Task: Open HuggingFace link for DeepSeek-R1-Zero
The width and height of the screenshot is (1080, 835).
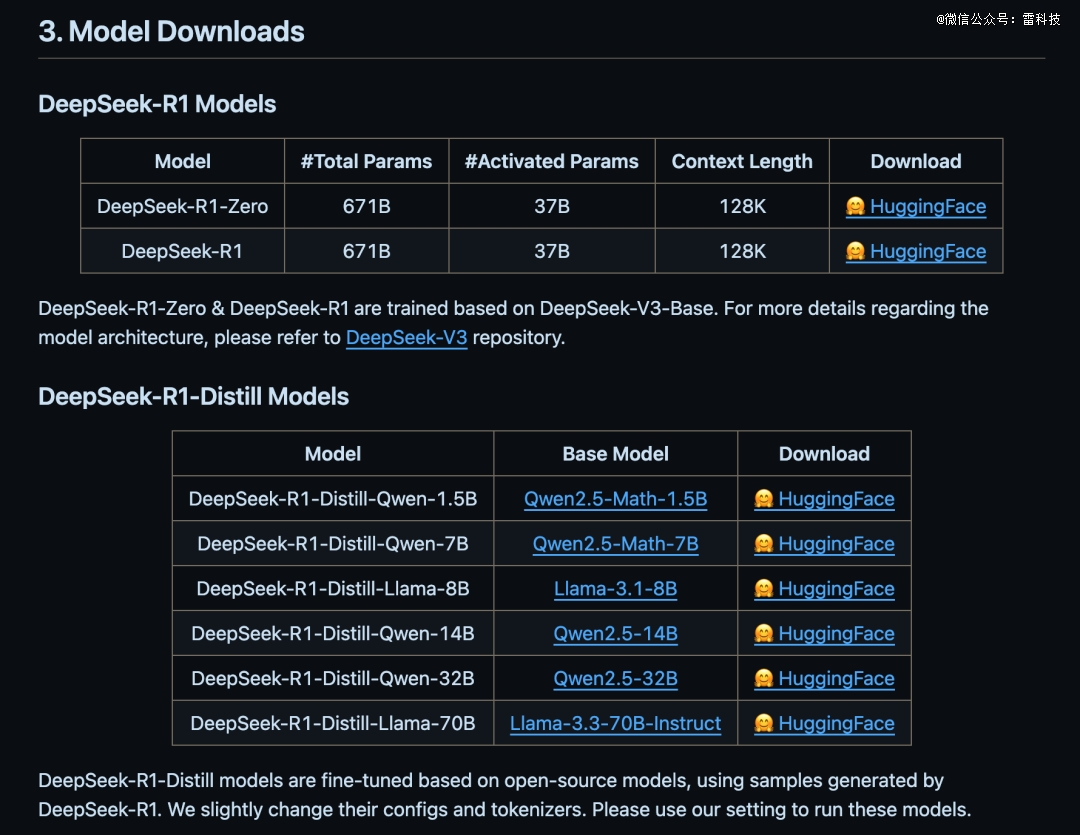Action: (916, 206)
